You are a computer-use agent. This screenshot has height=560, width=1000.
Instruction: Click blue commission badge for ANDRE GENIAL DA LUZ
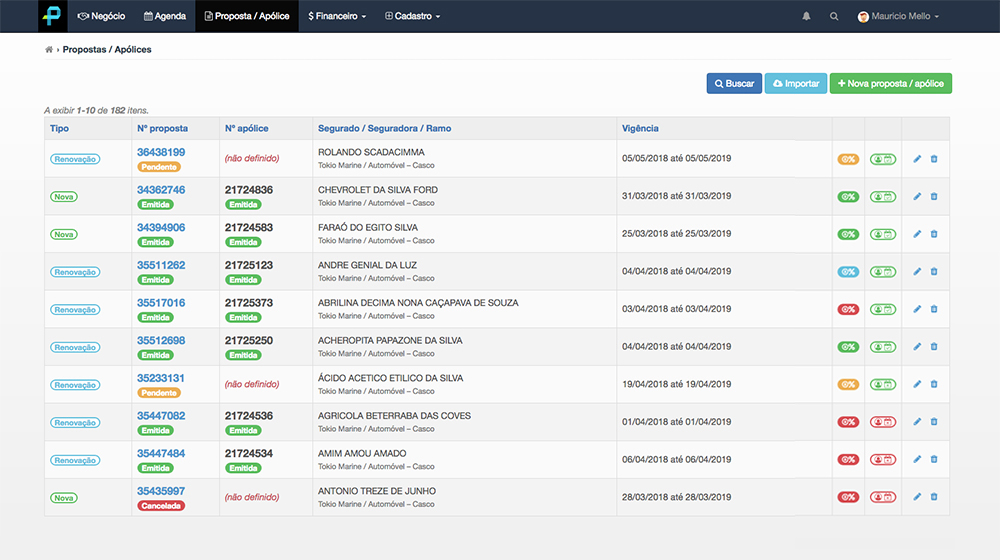(x=848, y=272)
